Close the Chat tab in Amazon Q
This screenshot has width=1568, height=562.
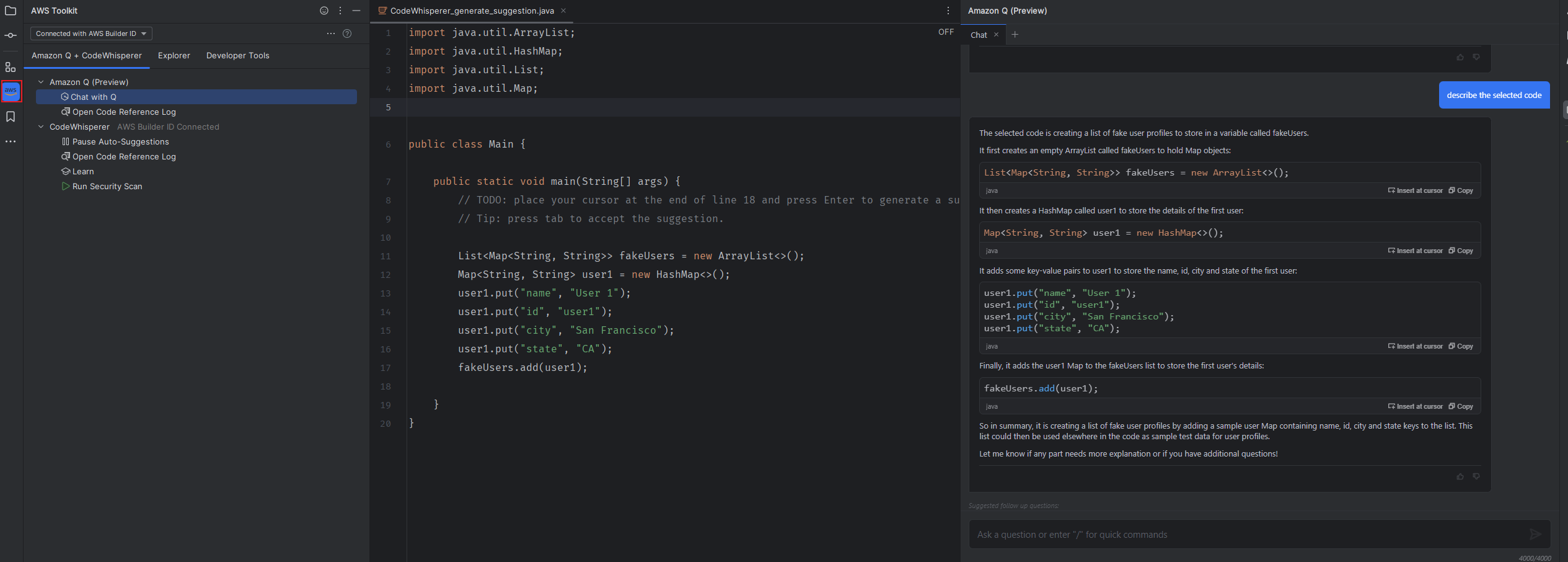pyautogui.click(x=996, y=35)
